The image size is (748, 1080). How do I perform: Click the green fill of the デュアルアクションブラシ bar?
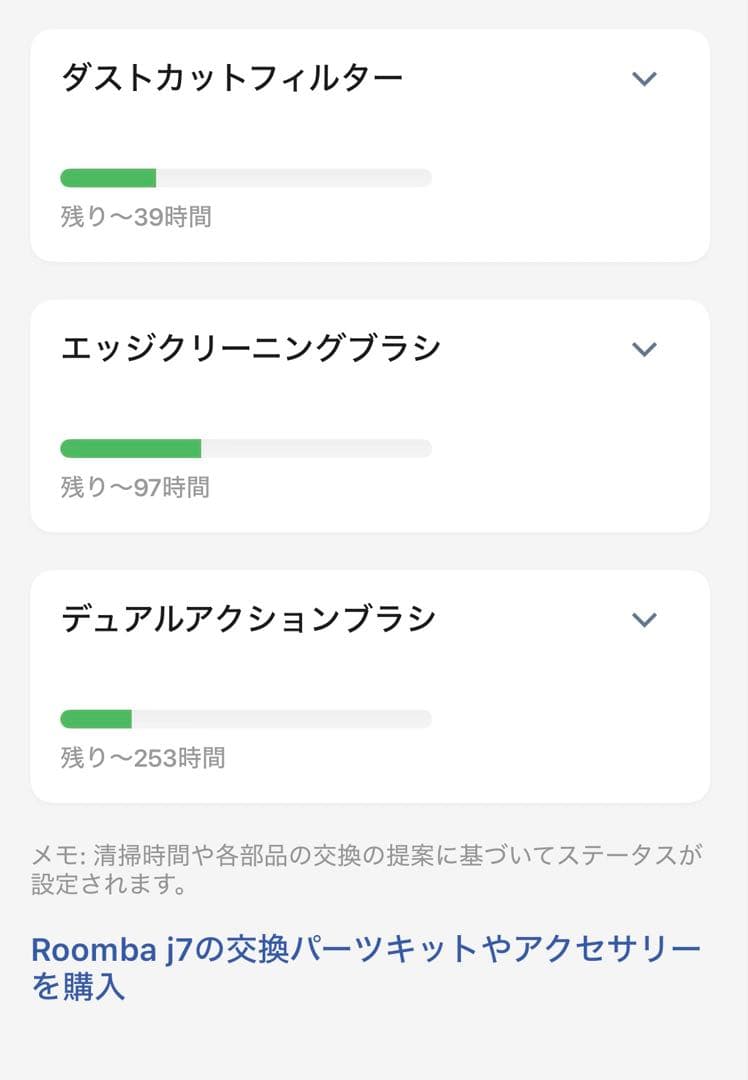point(96,719)
